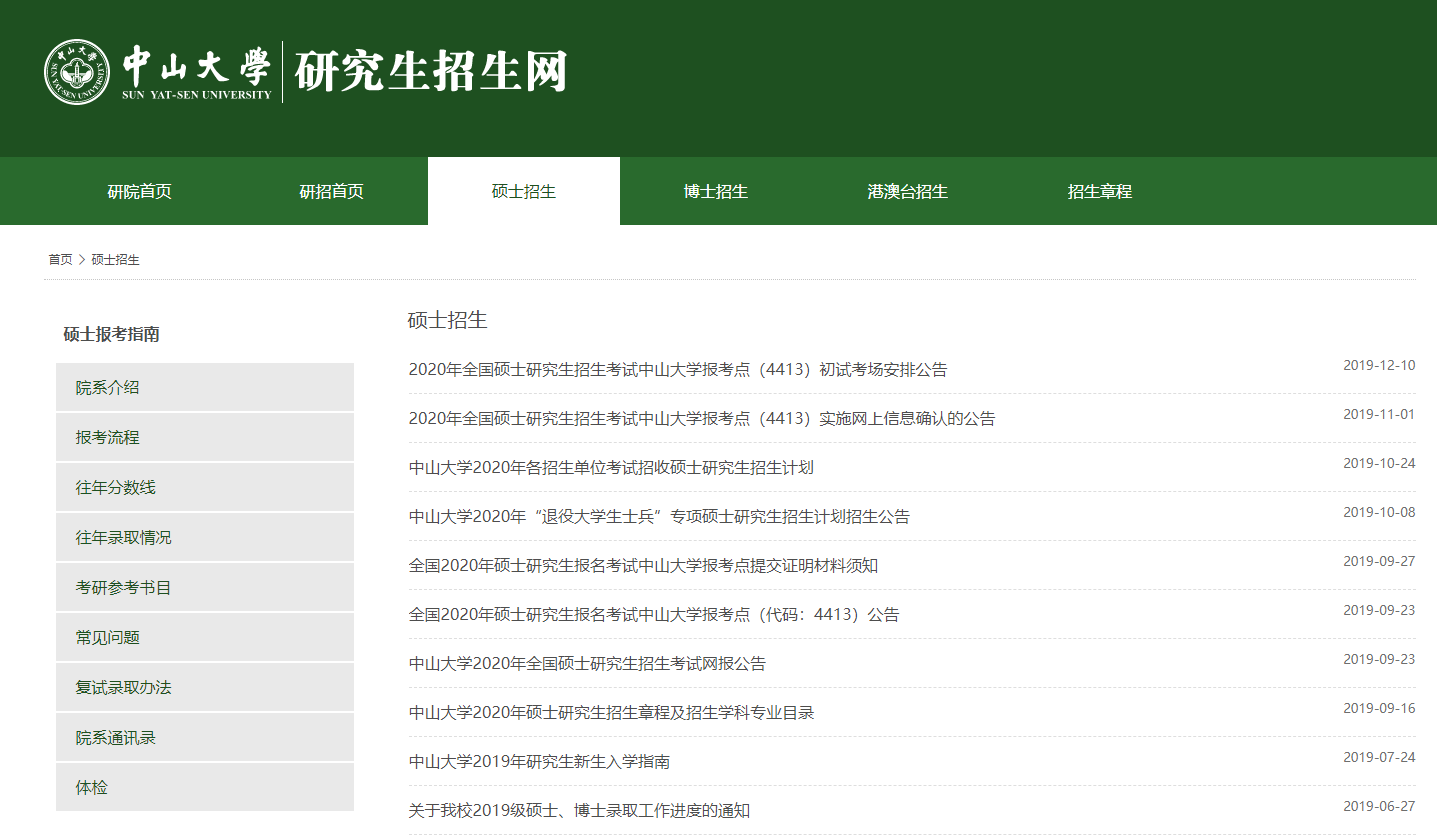Open the 2019年研究生新生入学指南 link
Image resolution: width=1437 pixels, height=837 pixels.
coord(539,761)
